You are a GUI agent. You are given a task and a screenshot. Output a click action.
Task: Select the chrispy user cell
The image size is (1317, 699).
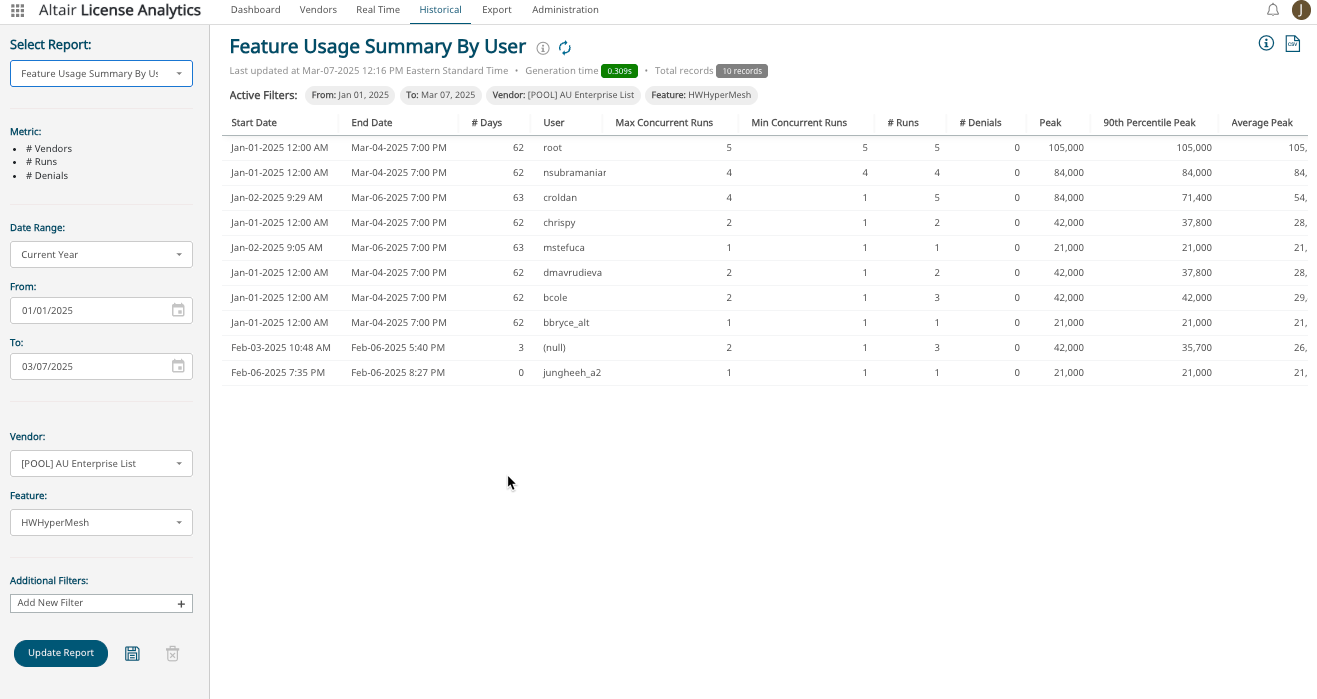[559, 223]
